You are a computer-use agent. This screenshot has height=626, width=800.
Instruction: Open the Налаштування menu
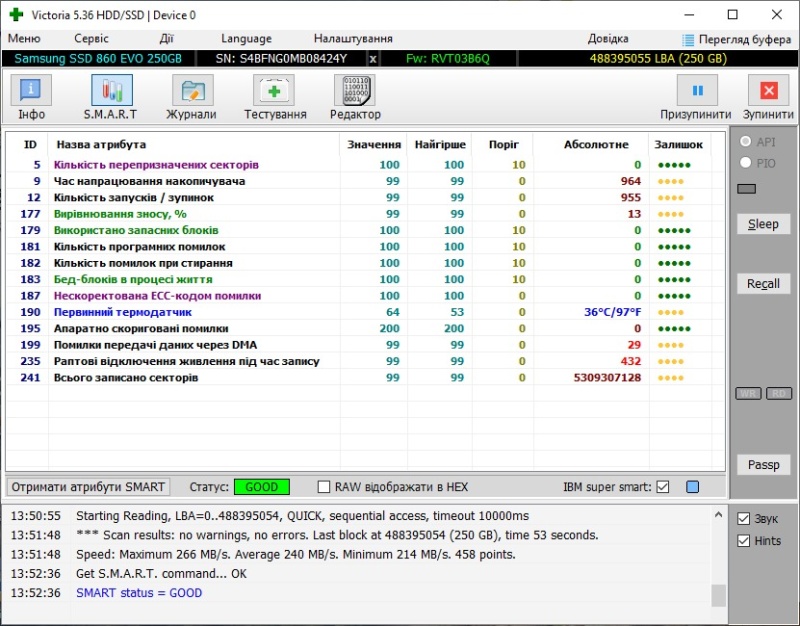[x=353, y=39]
